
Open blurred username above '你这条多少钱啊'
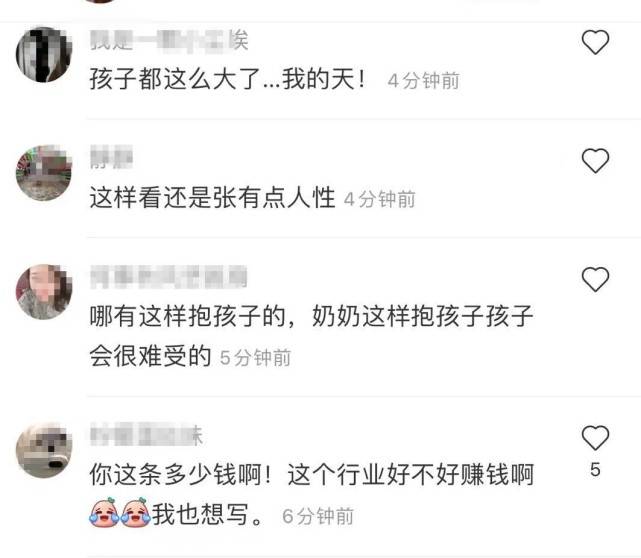click(x=146, y=435)
